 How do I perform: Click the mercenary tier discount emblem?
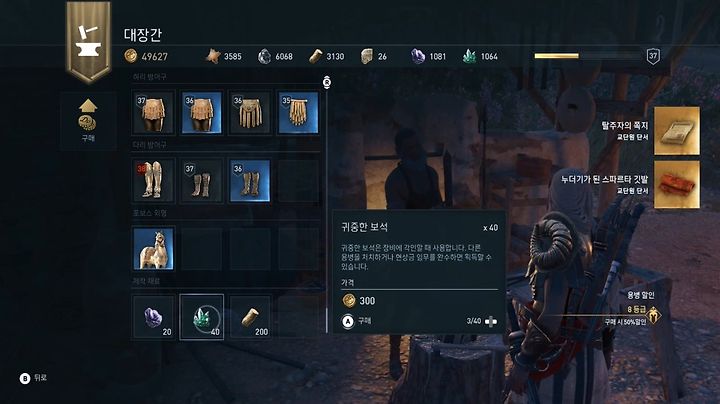tap(653, 316)
